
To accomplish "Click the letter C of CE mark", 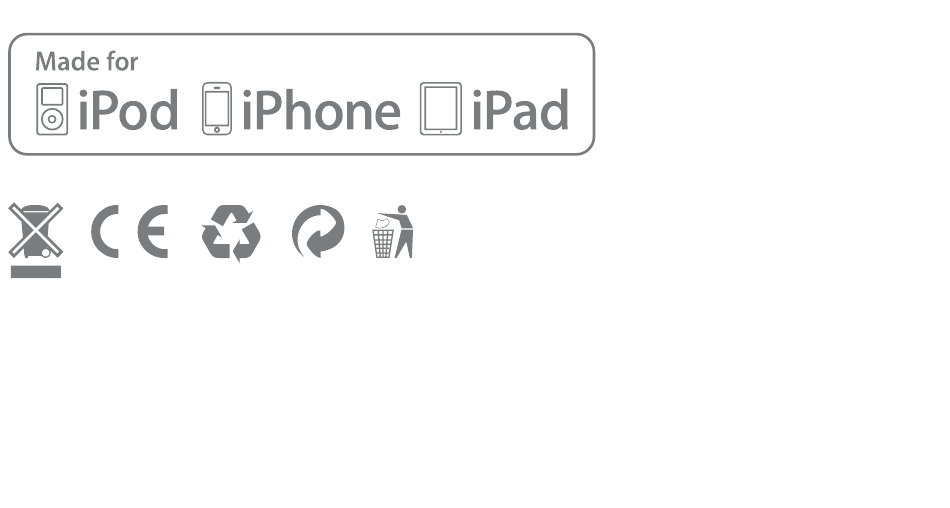I will (105, 232).
